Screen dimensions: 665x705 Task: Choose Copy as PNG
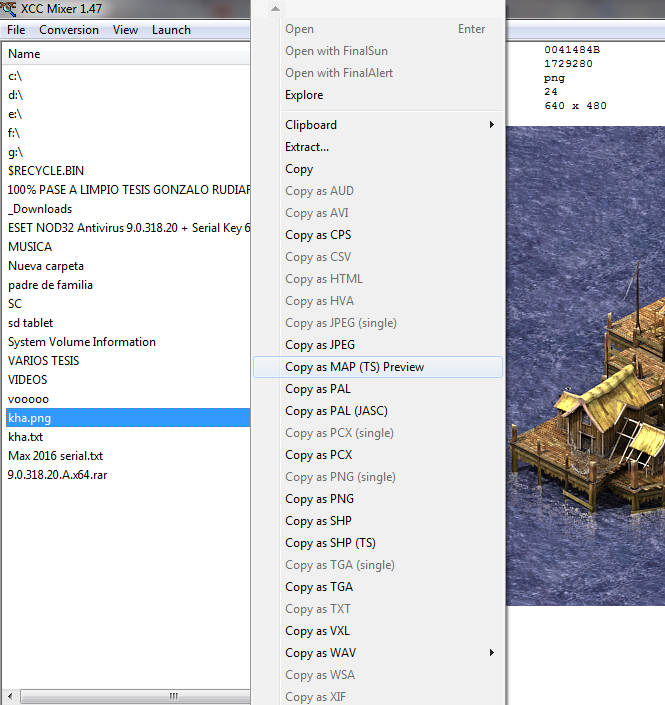[378, 499]
